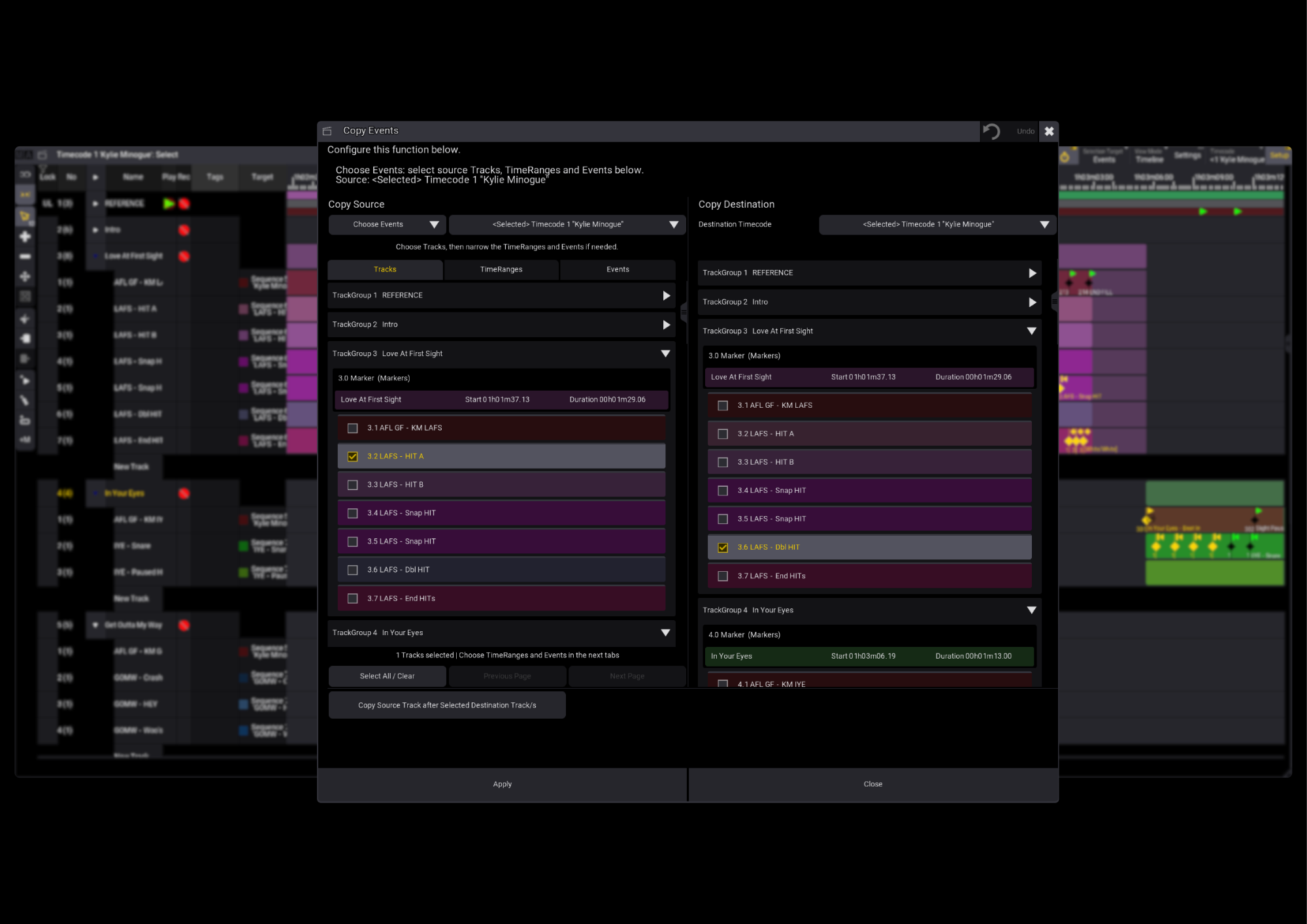Screen dimensions: 1307x924
Task: Collapse source TrackGroup 4 In Your Eyes
Action: coord(665,633)
